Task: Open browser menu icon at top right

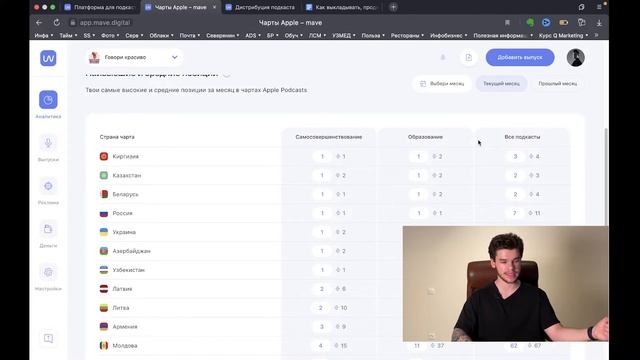Action: tap(599, 7)
